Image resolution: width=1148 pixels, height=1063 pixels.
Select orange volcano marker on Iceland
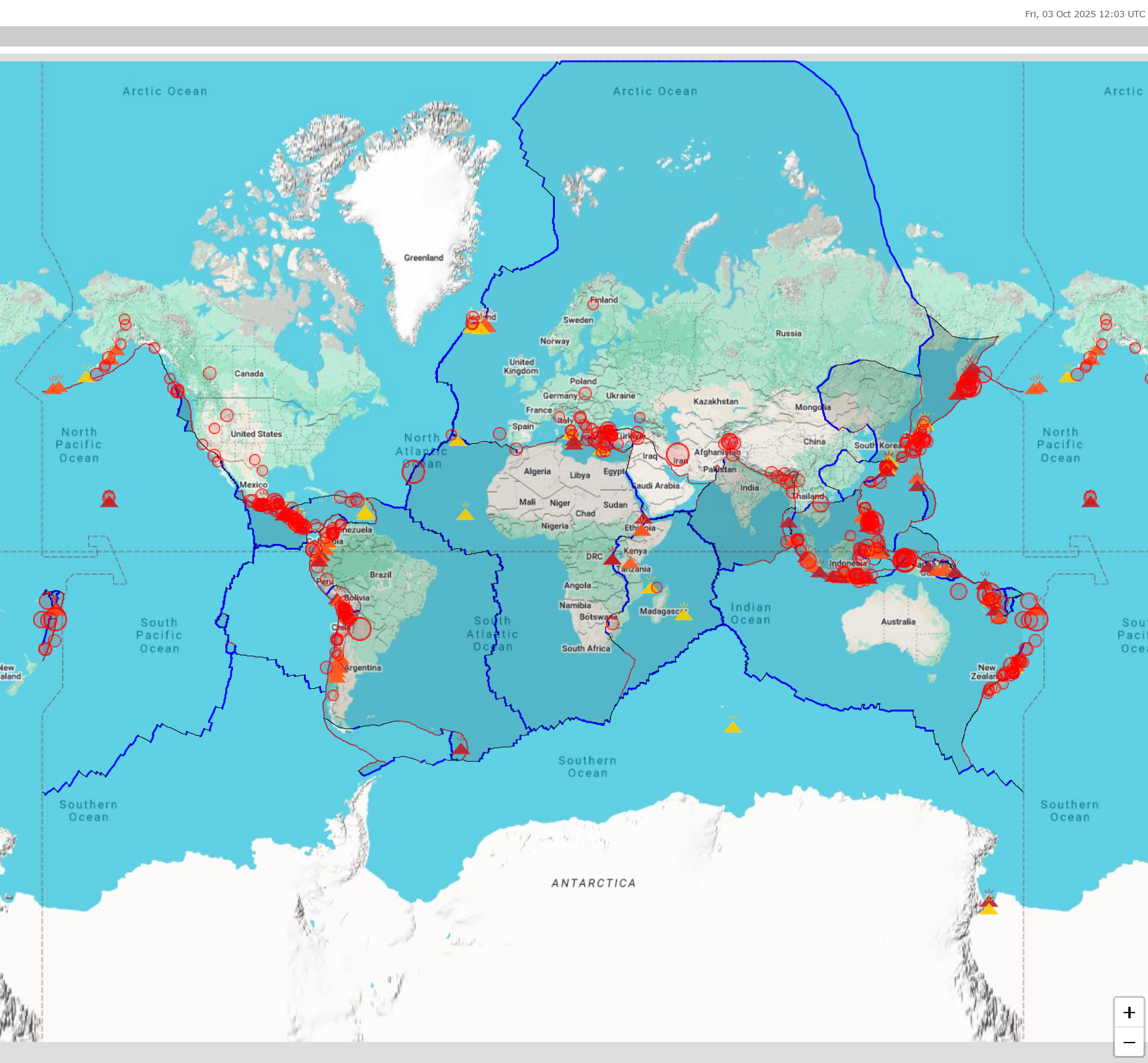pyautogui.click(x=487, y=326)
